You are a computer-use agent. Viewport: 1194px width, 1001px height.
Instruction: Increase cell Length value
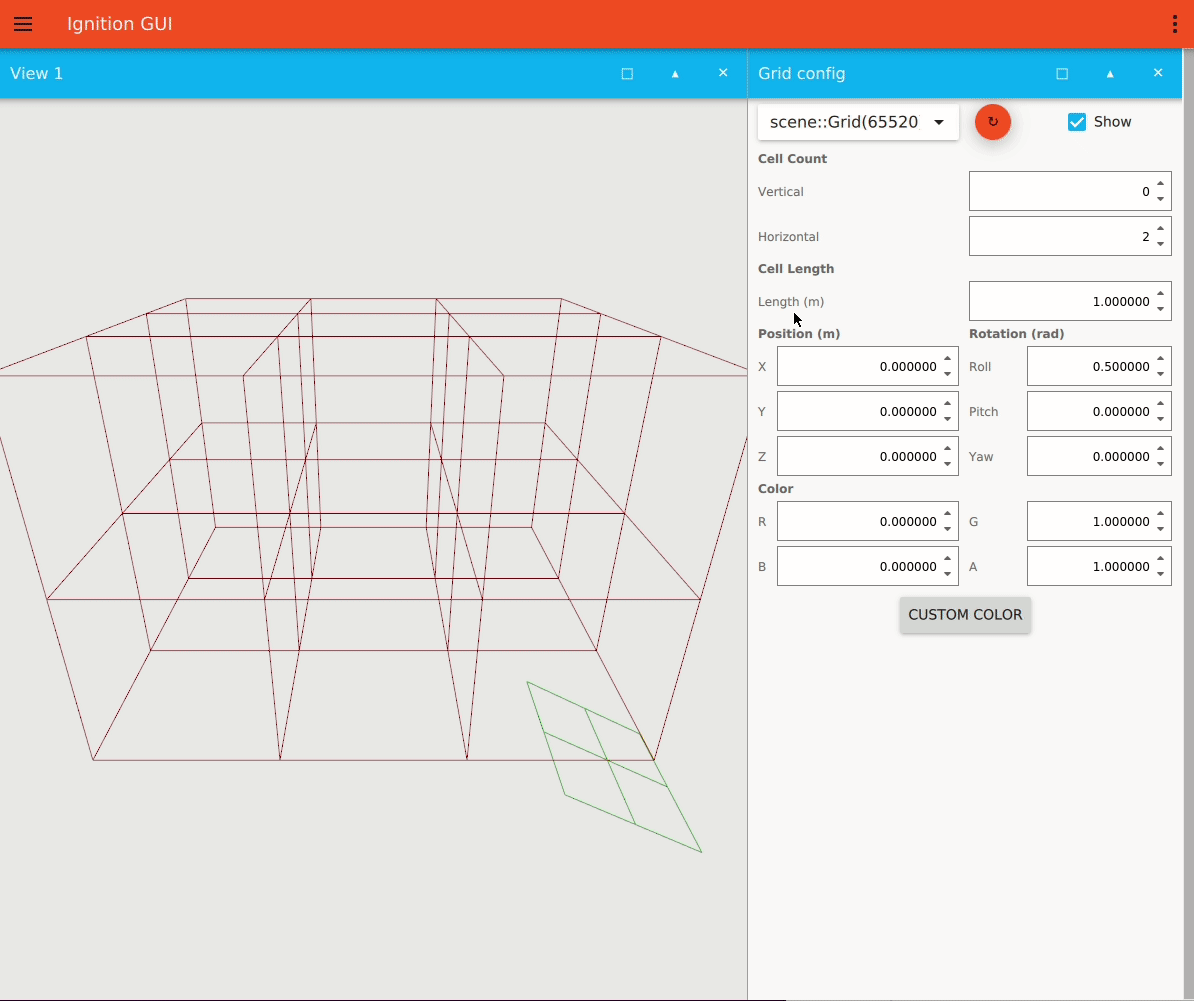coord(1160,293)
